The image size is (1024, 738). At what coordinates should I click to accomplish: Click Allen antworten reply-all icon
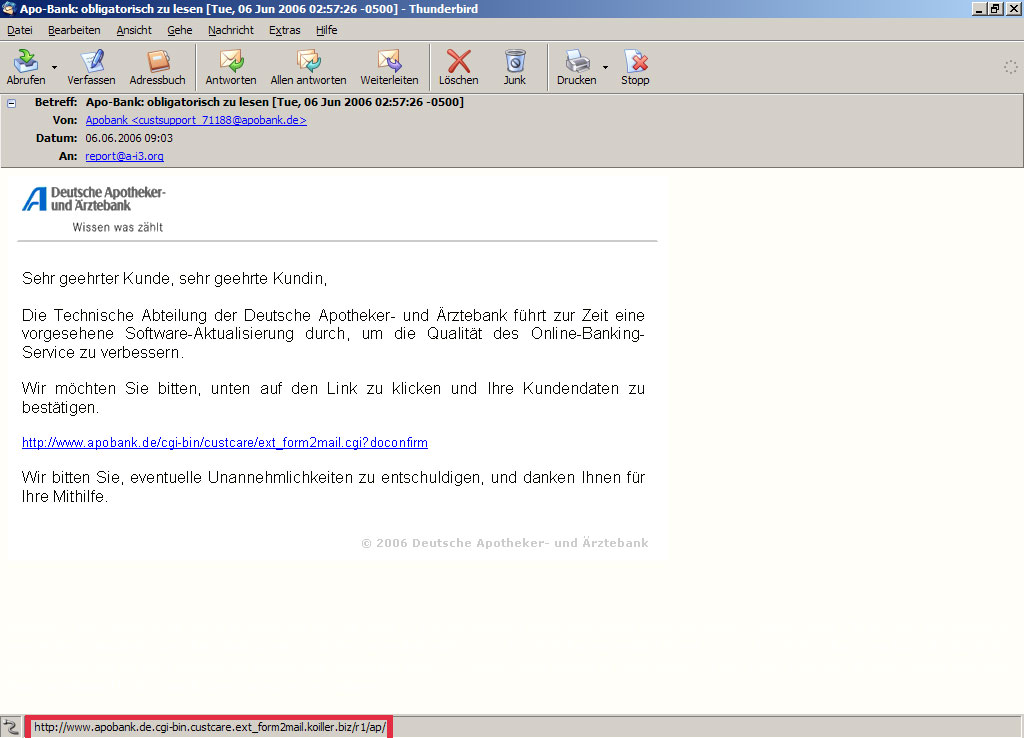point(308,61)
